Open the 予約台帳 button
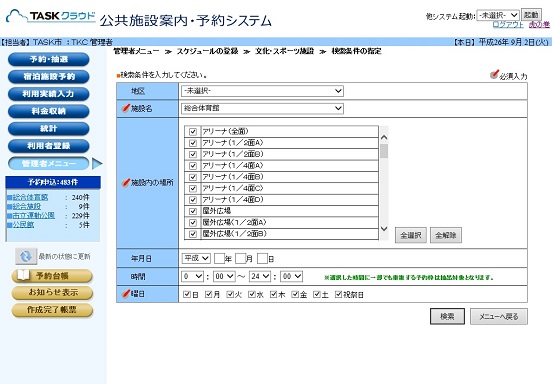Image resolution: width=553 pixels, height=384 pixels. click(x=52, y=276)
